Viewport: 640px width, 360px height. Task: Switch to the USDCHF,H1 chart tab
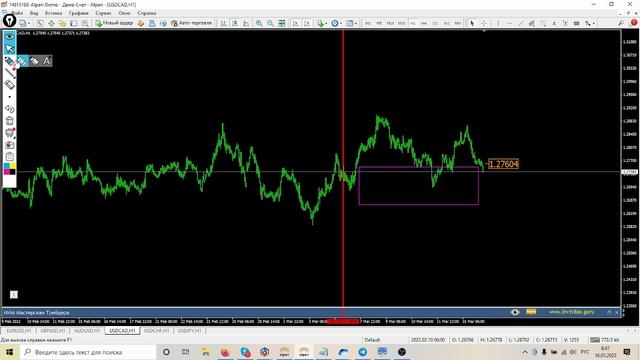point(156,331)
